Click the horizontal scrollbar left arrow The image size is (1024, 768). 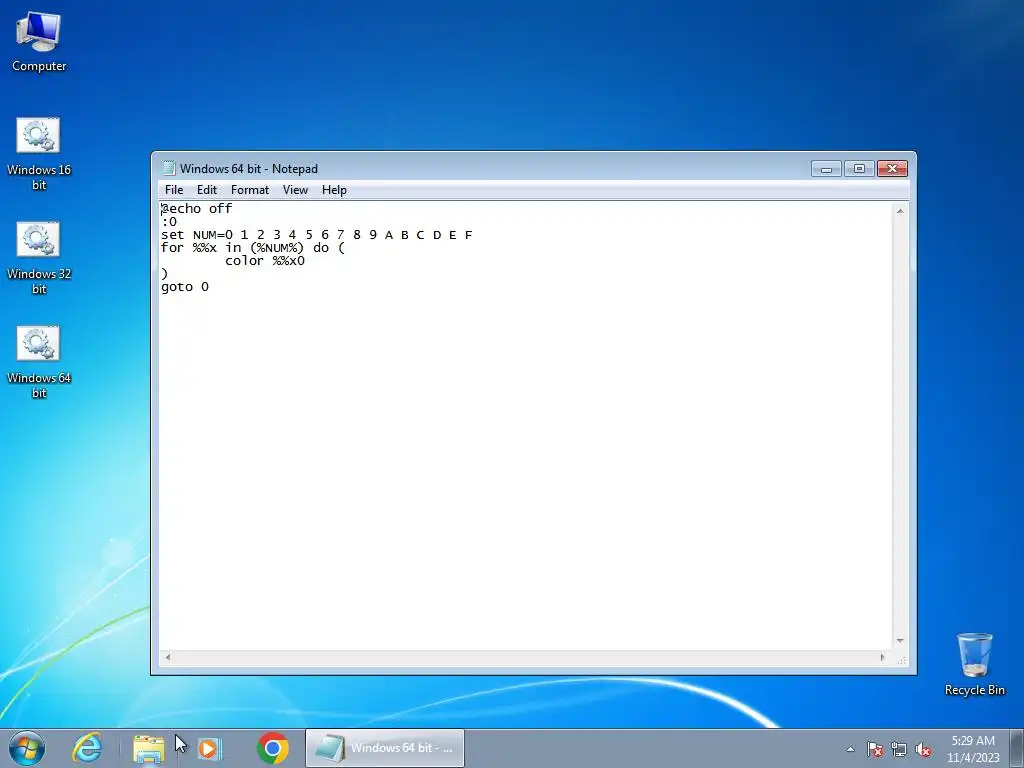pyautogui.click(x=167, y=657)
